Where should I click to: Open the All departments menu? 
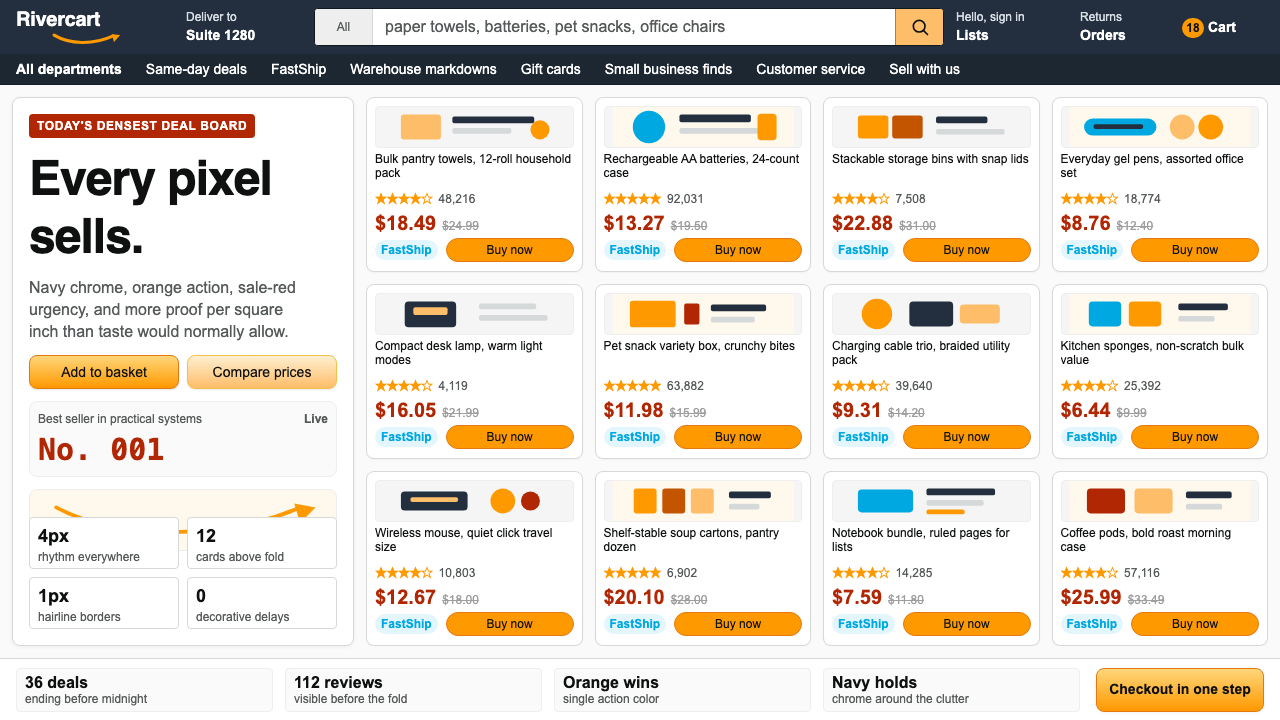(69, 69)
